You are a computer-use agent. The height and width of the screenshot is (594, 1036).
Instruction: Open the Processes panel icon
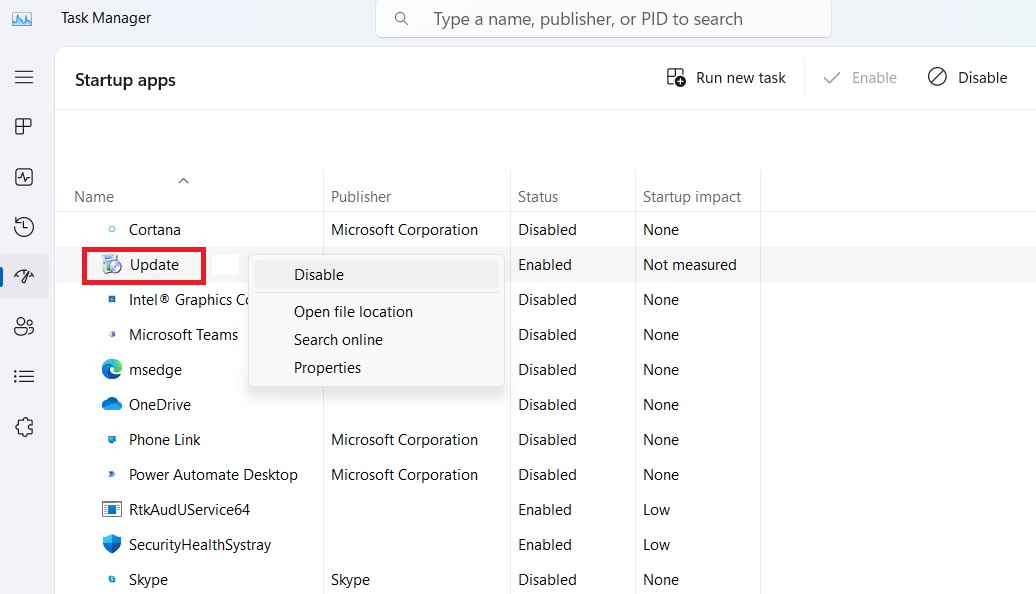25,126
